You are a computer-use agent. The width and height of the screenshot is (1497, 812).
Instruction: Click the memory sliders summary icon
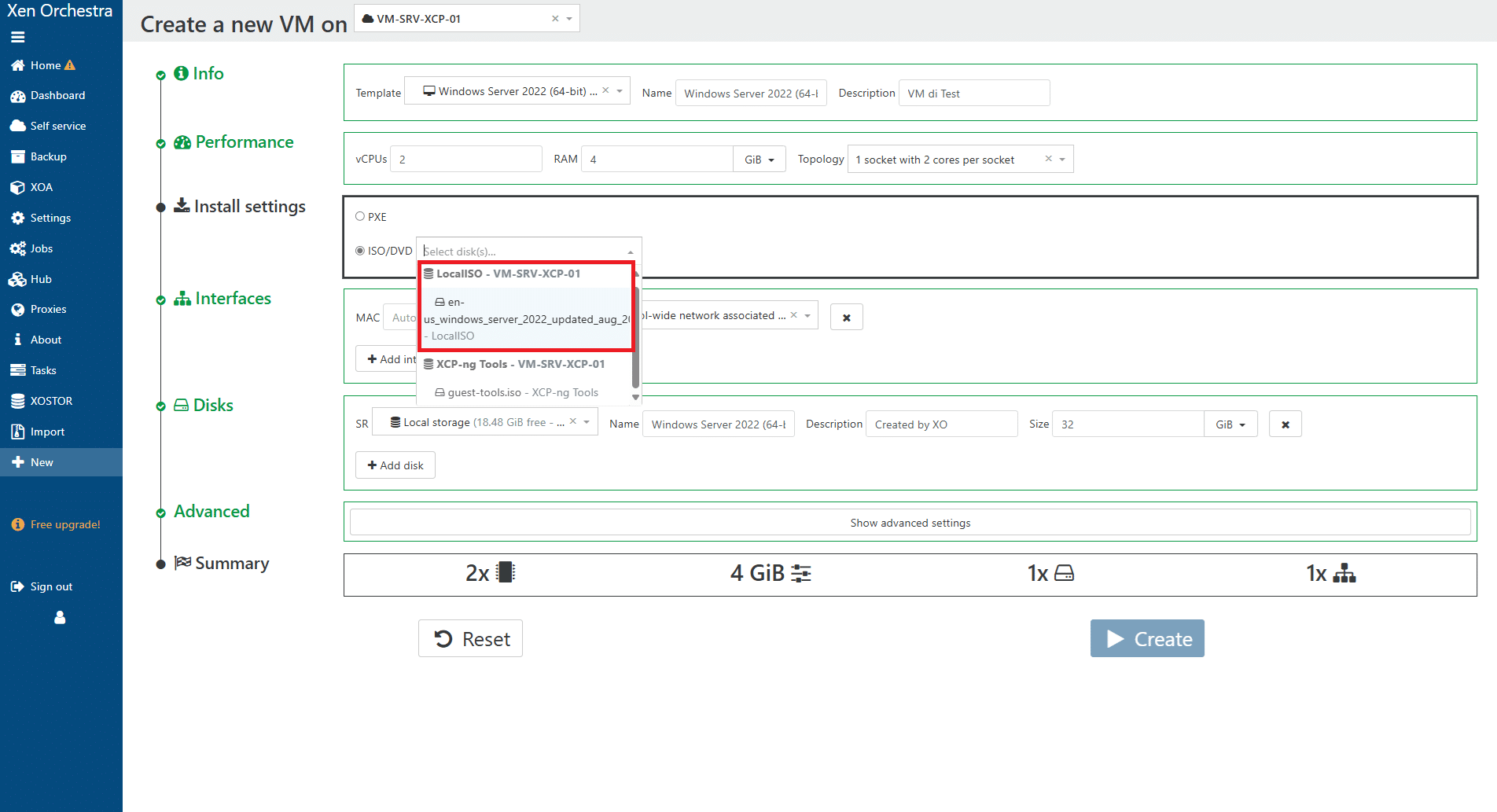[x=801, y=573]
